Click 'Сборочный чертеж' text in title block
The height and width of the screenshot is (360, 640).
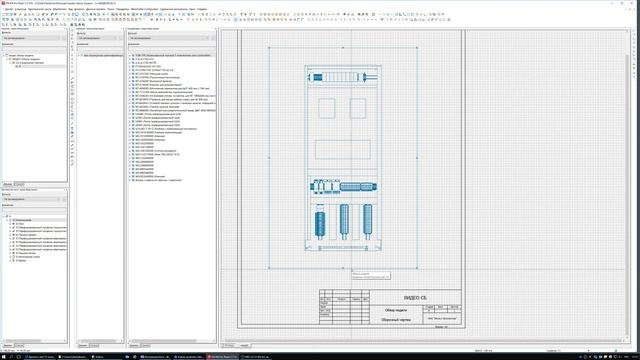[396, 320]
